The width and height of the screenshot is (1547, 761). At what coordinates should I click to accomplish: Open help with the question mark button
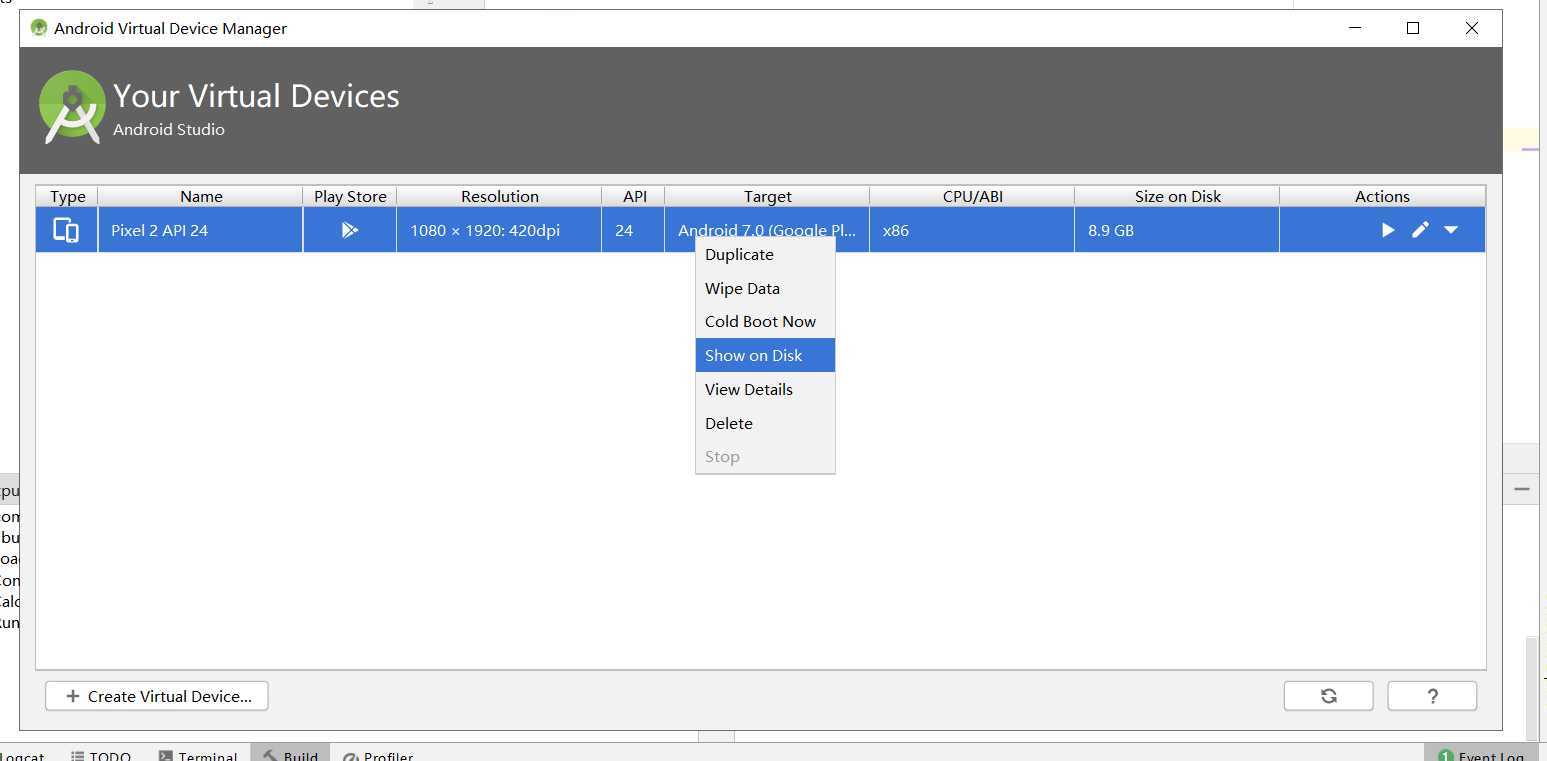[x=1432, y=696]
